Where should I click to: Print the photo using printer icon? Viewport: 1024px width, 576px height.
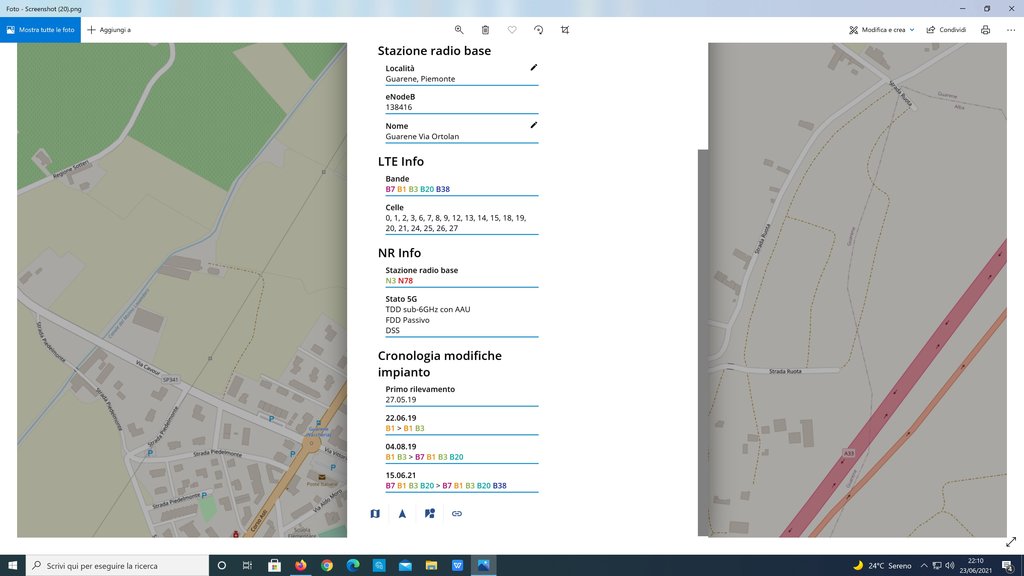pyautogui.click(x=985, y=30)
